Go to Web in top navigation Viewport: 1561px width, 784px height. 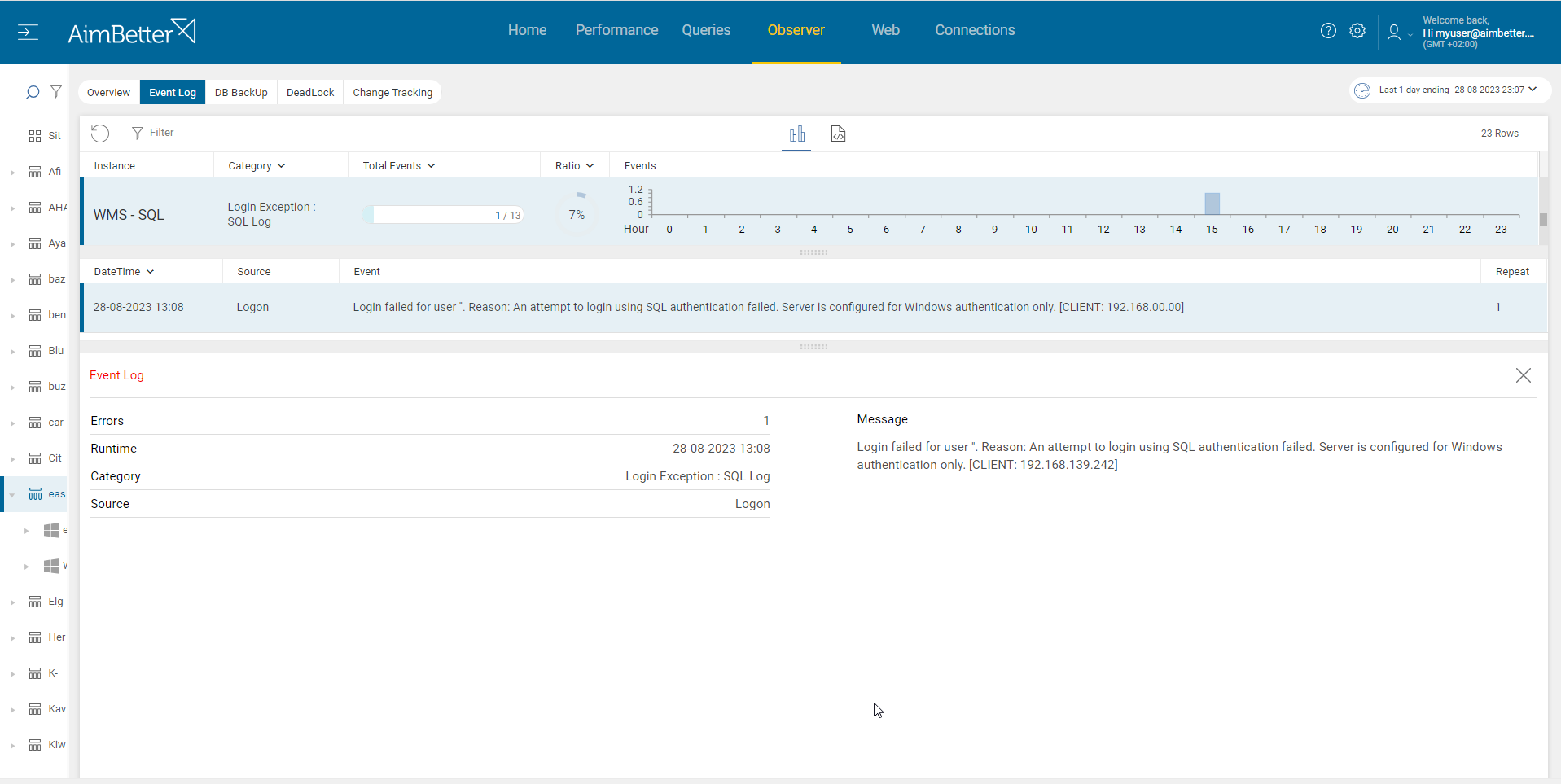point(886,30)
